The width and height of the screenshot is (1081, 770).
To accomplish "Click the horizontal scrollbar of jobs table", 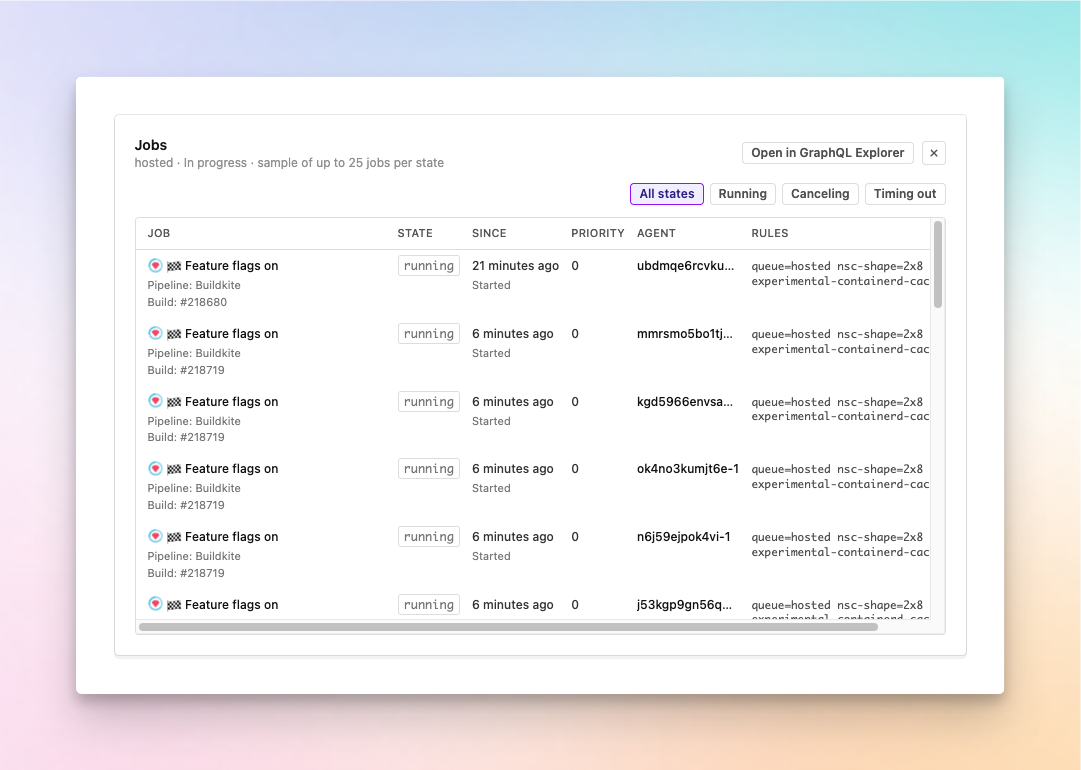I will click(508, 627).
